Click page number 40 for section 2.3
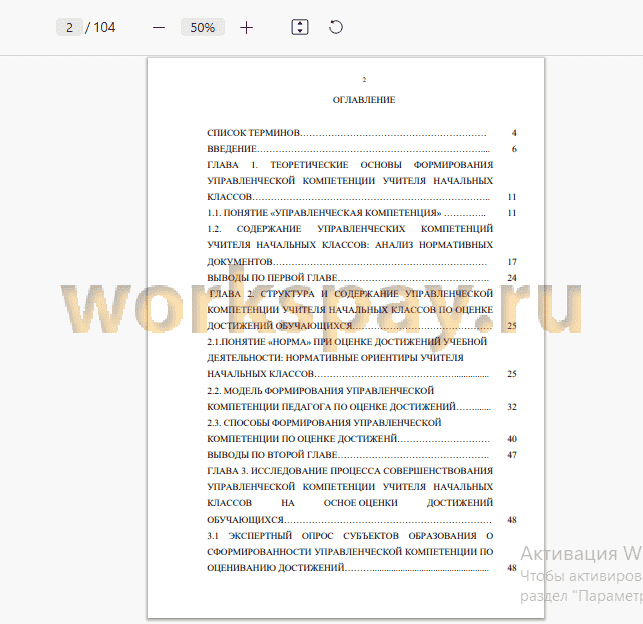The width and height of the screenshot is (643, 624). coord(512,439)
